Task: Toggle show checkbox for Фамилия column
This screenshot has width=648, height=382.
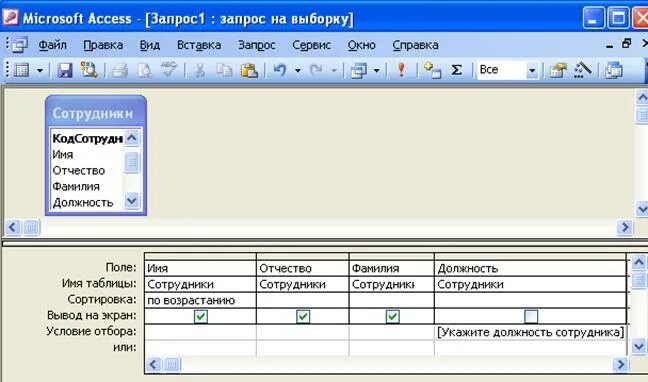Action: click(x=392, y=316)
